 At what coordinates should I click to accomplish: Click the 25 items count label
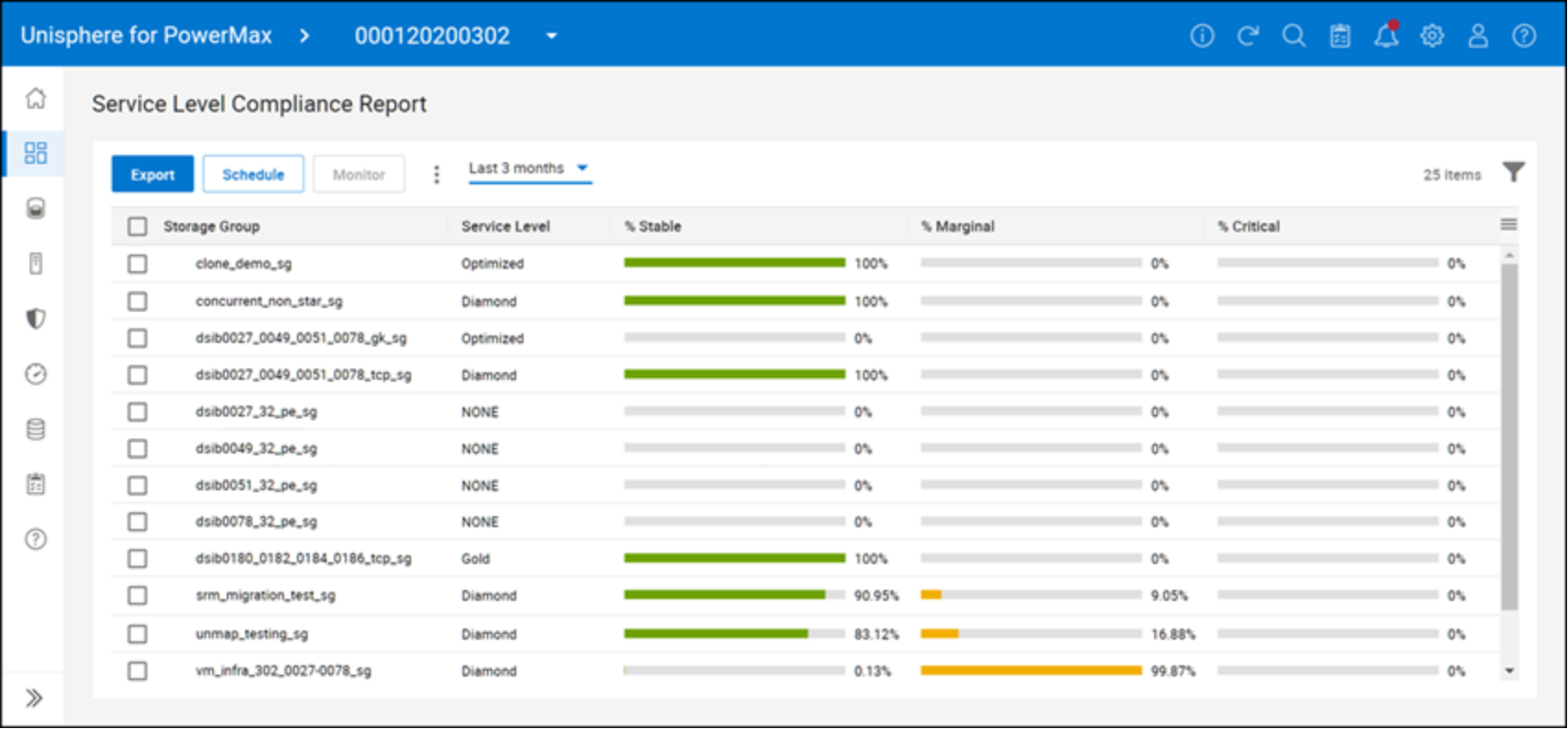pyautogui.click(x=1452, y=175)
